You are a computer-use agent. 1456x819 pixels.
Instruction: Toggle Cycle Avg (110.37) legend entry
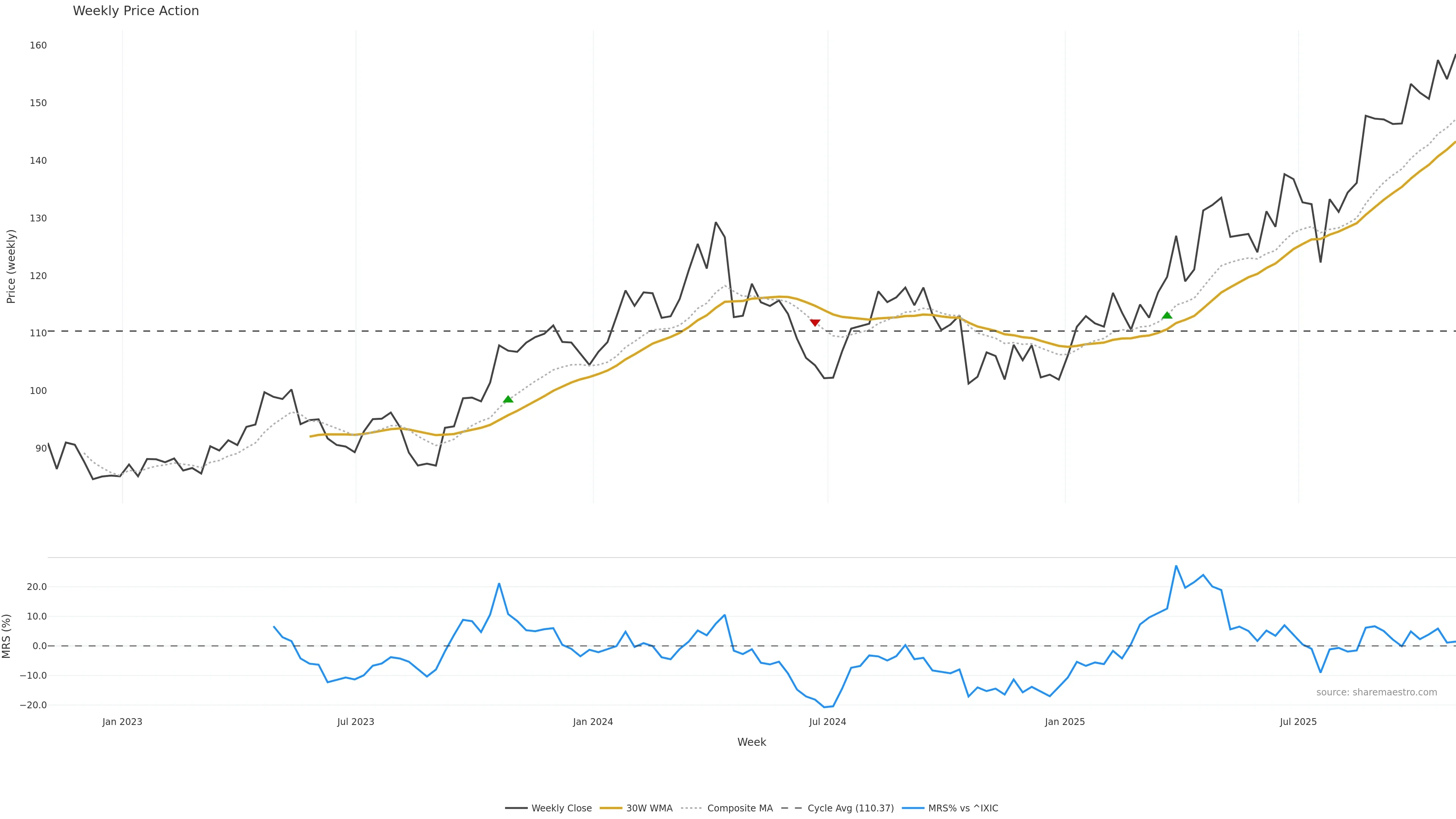(x=850, y=808)
